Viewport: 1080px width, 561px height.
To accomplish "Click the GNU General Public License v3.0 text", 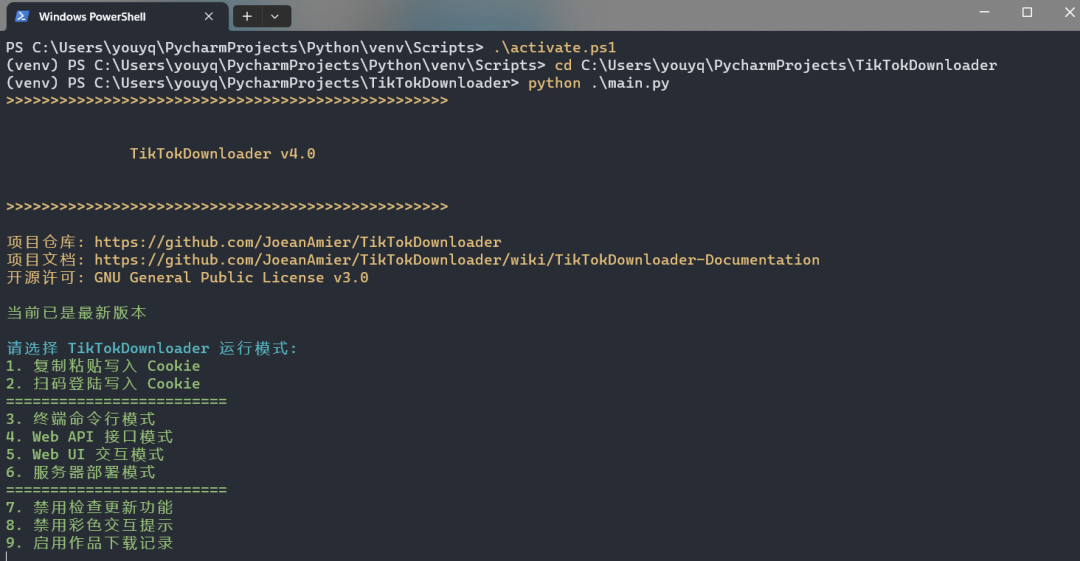I will 231,278.
